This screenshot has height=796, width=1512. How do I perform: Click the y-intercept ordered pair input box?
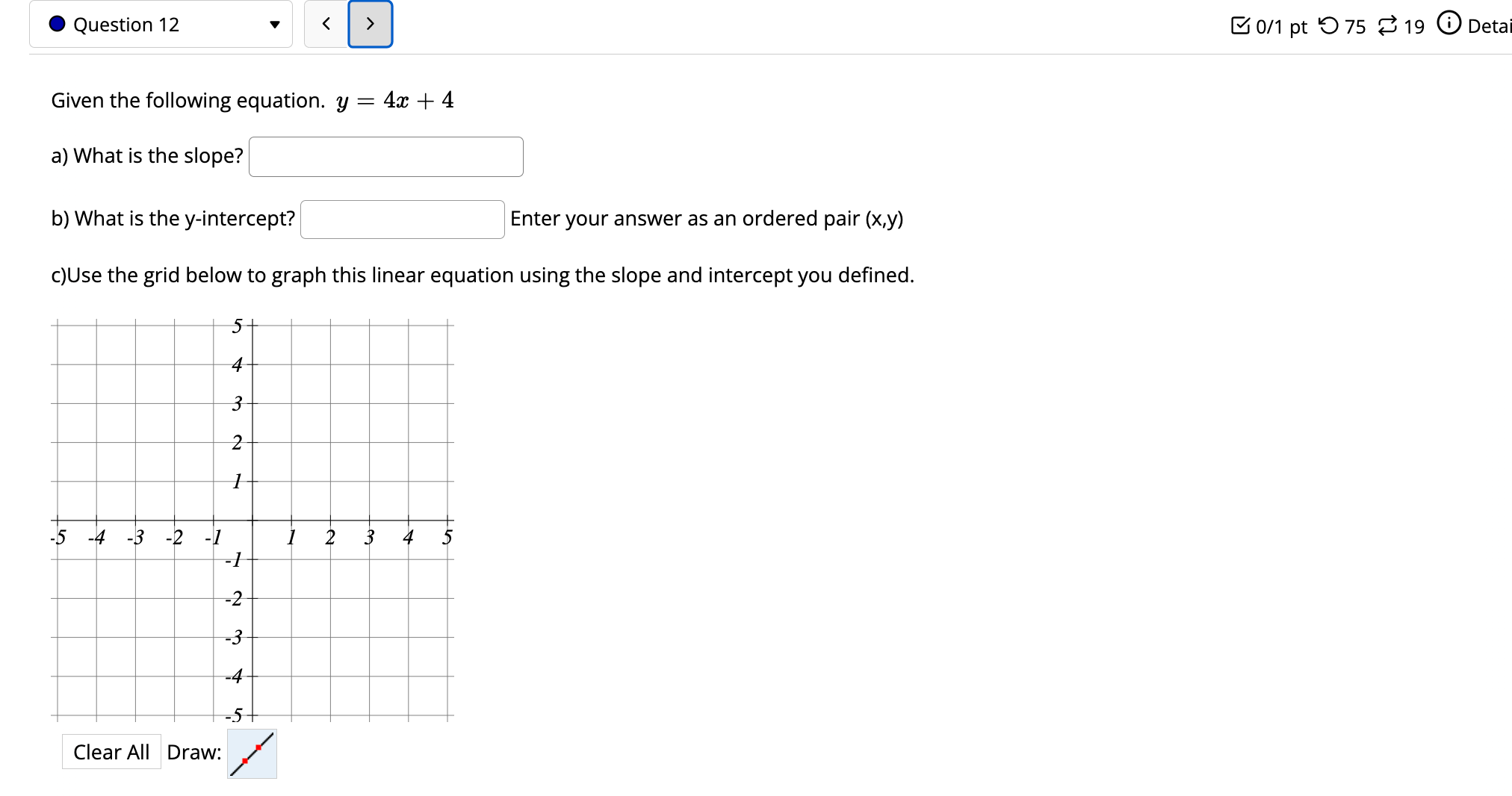tap(402, 219)
